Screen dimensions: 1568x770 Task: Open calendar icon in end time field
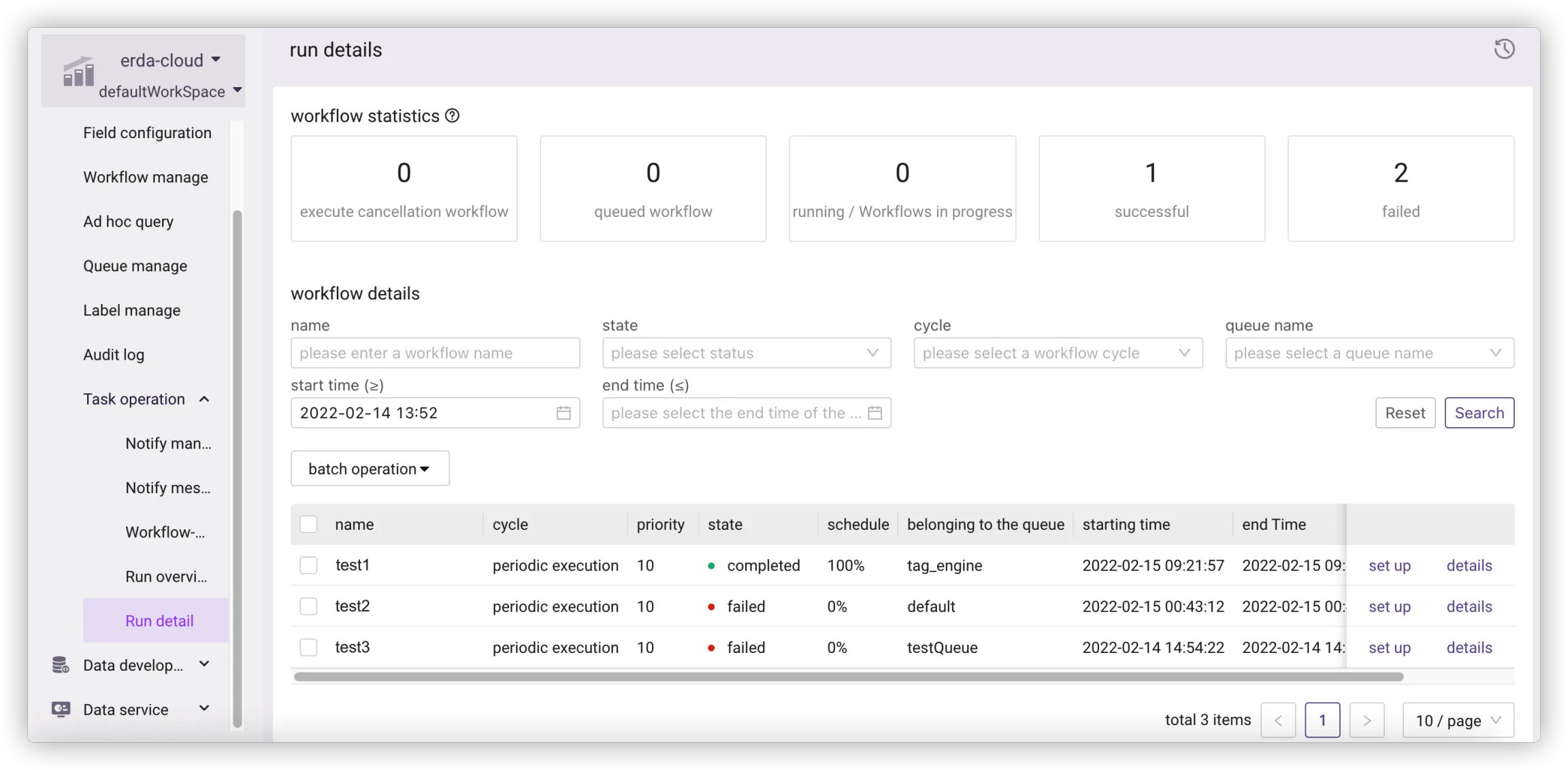tap(875, 413)
